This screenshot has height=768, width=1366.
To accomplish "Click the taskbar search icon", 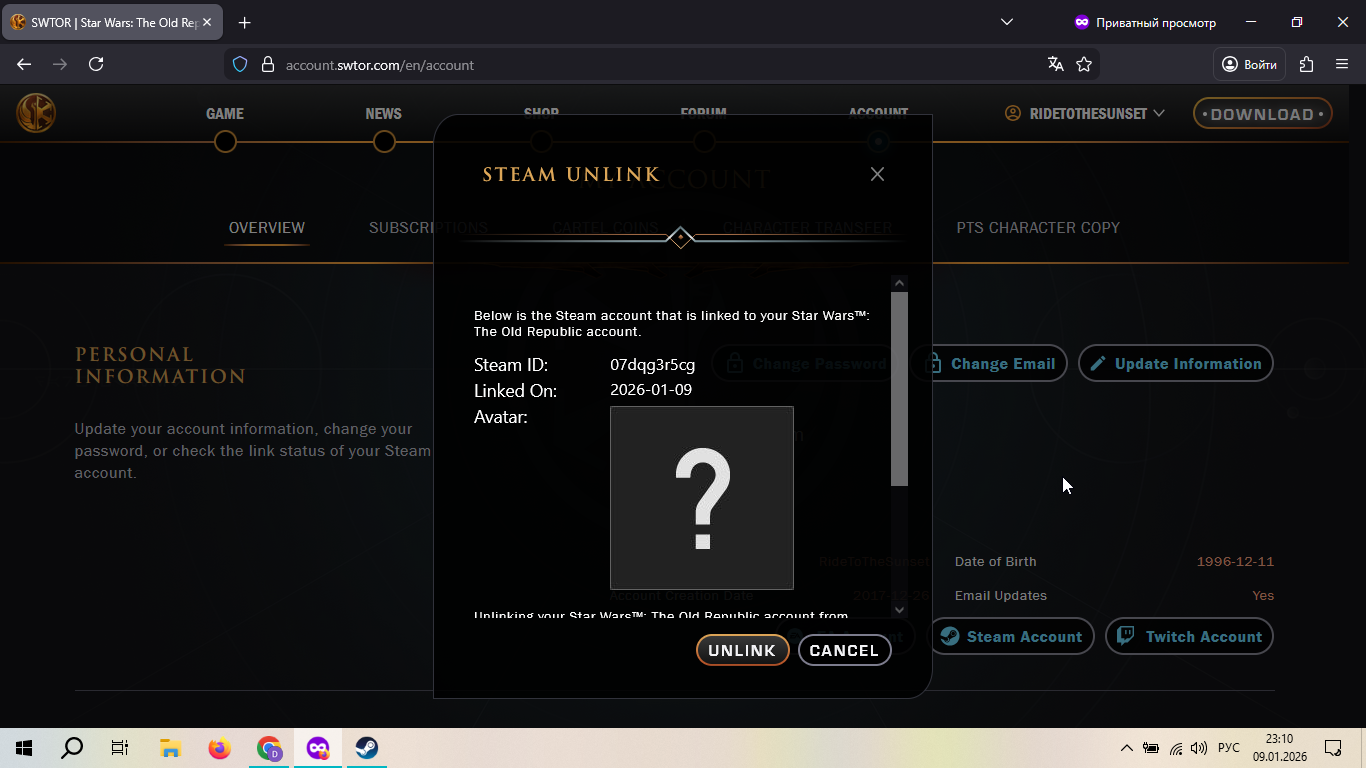I will click(72, 748).
